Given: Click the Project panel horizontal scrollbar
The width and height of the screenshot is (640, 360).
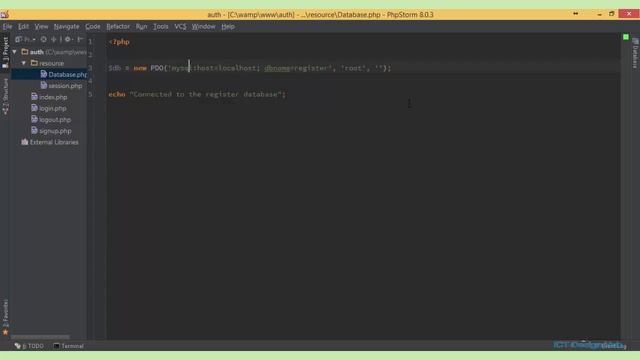Looking at the screenshot, I should pos(40,337).
